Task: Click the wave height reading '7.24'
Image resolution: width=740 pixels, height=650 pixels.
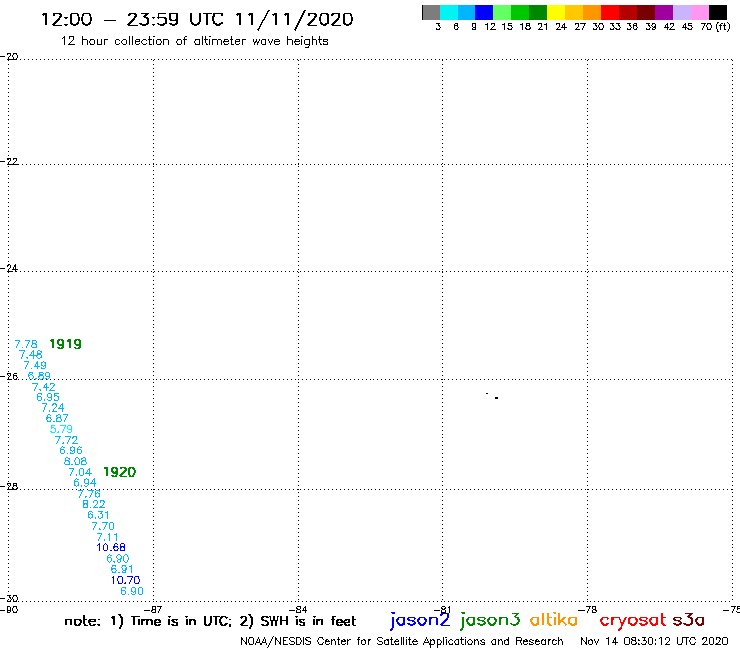Action: point(53,408)
